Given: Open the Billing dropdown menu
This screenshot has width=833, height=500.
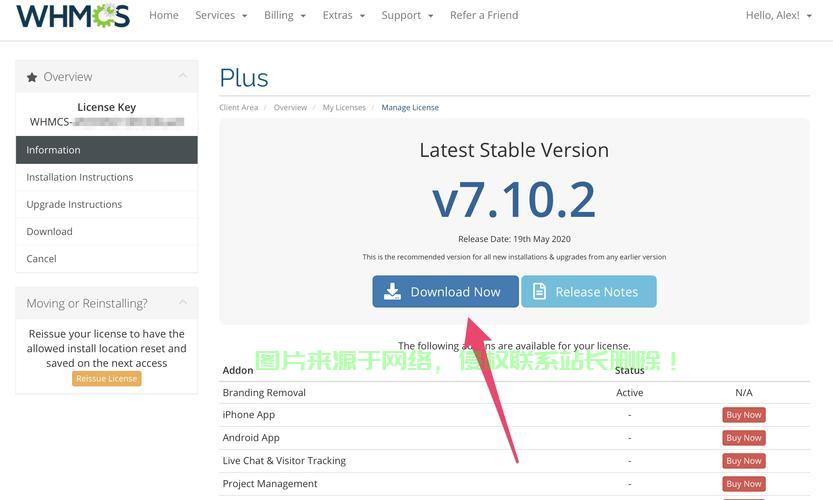Looking at the screenshot, I should tap(285, 16).
